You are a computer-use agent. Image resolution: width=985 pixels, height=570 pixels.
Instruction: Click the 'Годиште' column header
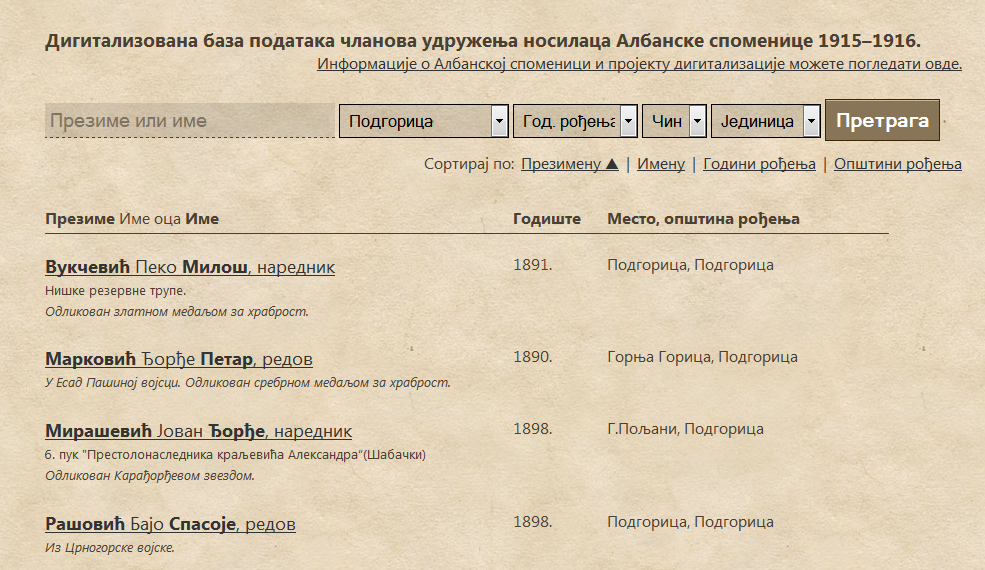547,219
